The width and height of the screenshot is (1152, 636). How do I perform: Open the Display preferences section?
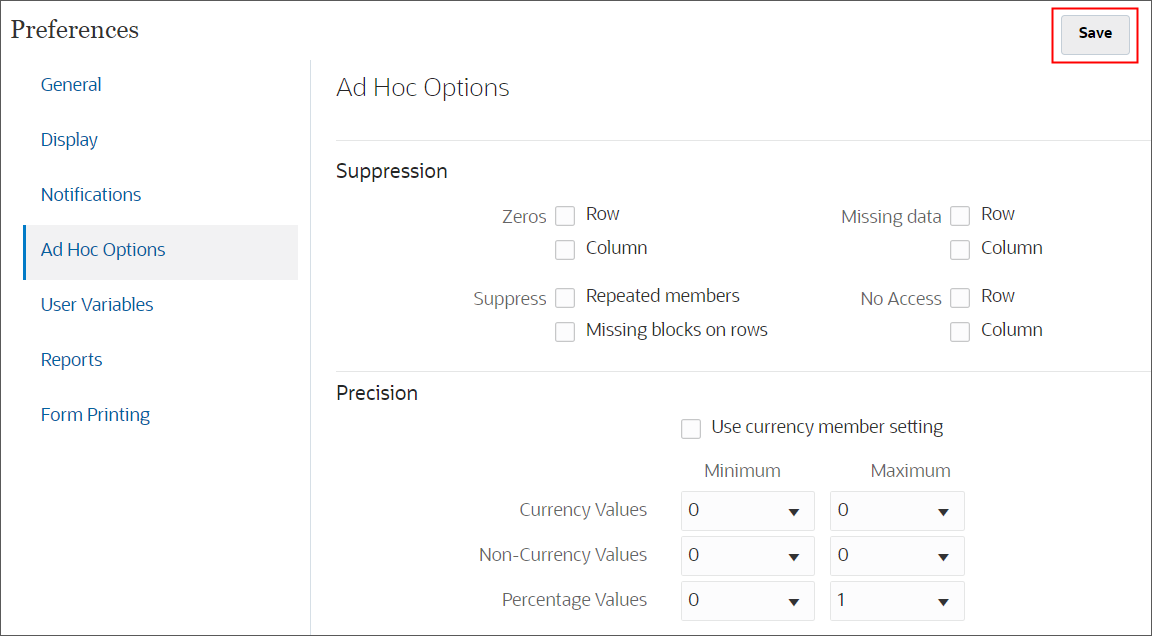(x=69, y=139)
